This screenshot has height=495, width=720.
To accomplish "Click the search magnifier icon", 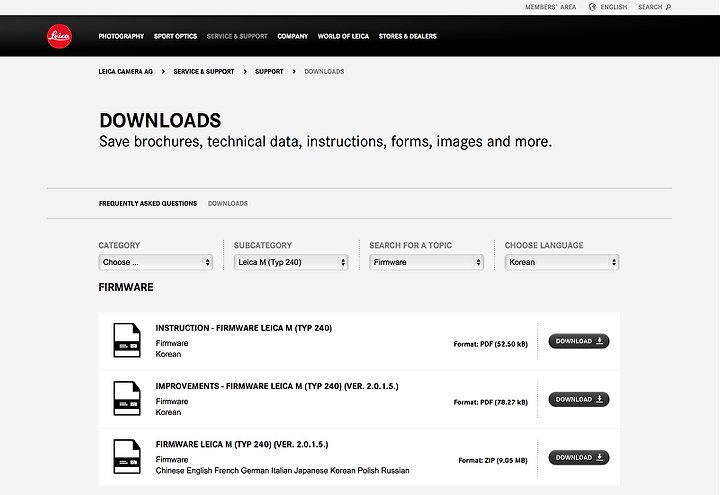I will pyautogui.click(x=669, y=7).
